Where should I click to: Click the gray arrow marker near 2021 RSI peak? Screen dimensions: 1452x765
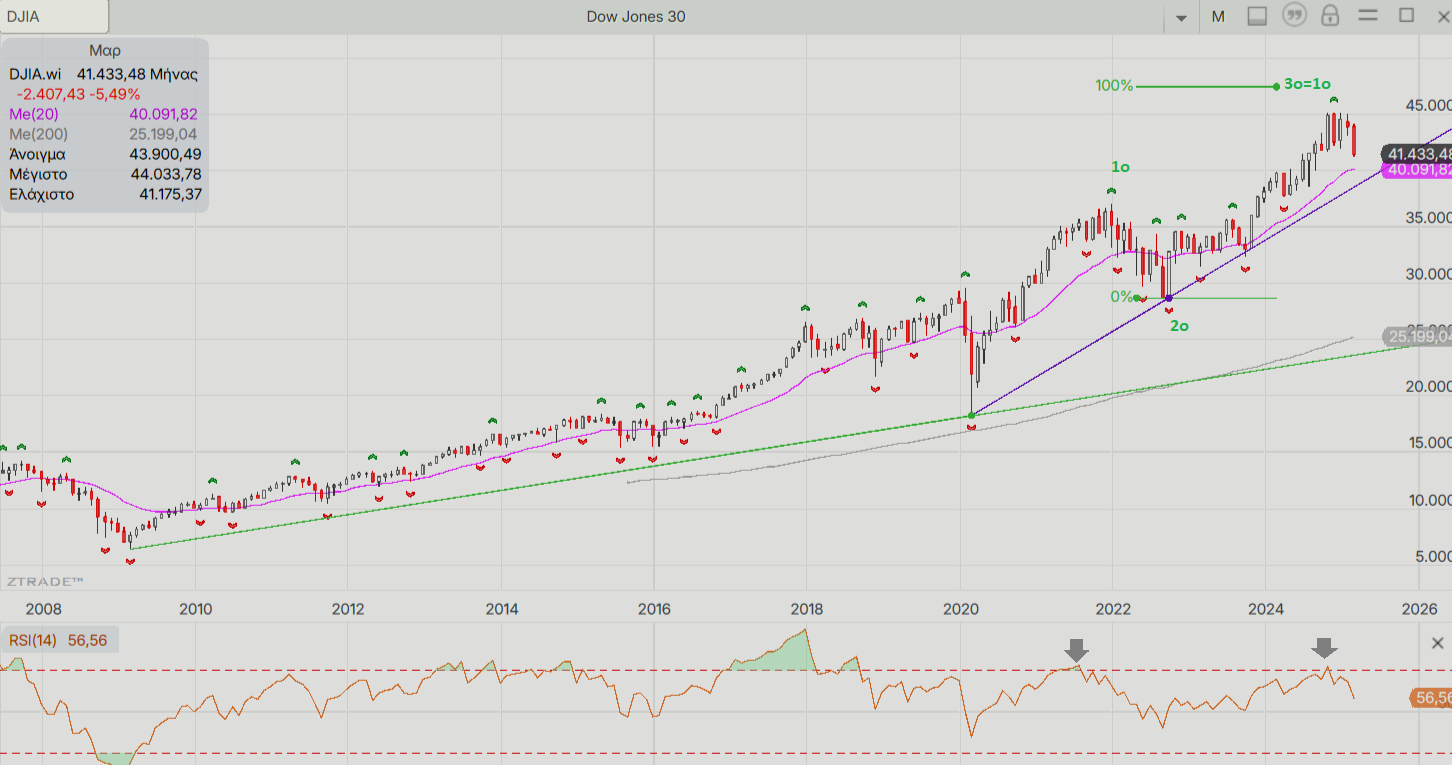(x=1076, y=650)
